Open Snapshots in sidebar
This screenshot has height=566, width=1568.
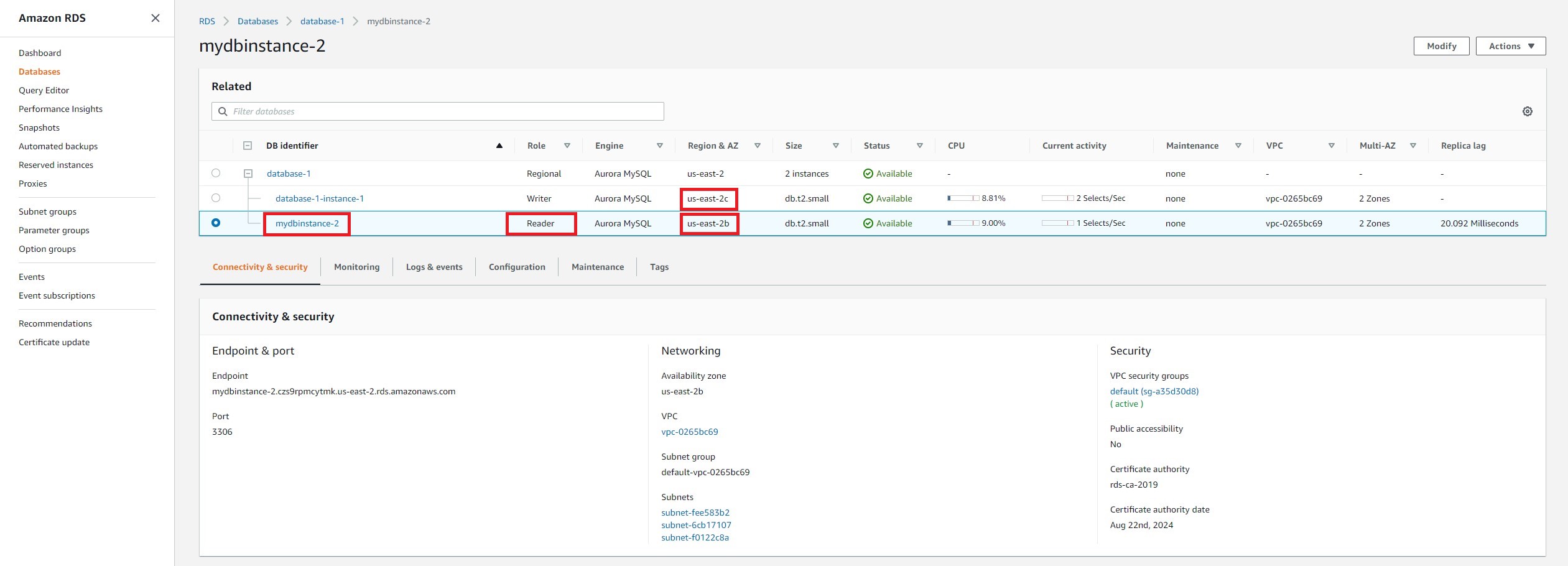pos(39,128)
